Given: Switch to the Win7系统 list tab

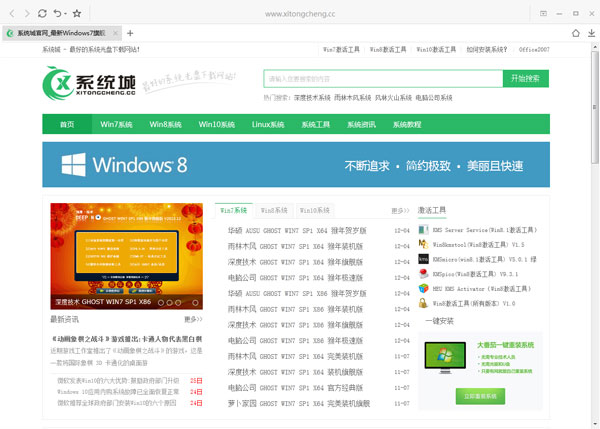Looking at the screenshot, I should click(233, 210).
